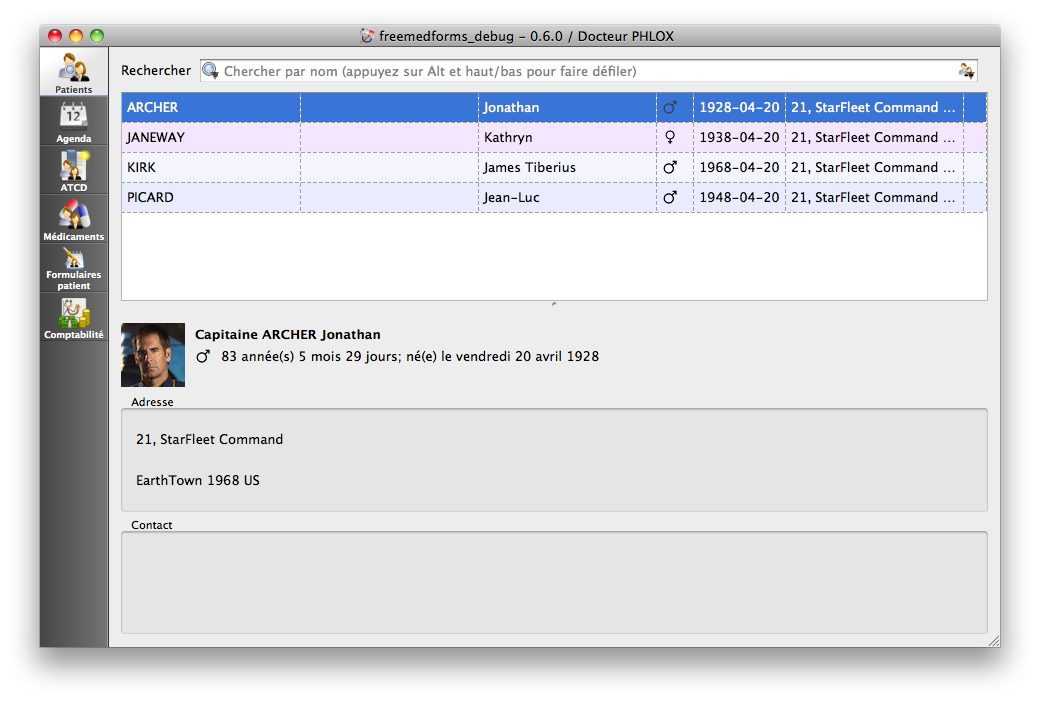
Task: Select patient KIRK in the list
Action: pos(142,167)
